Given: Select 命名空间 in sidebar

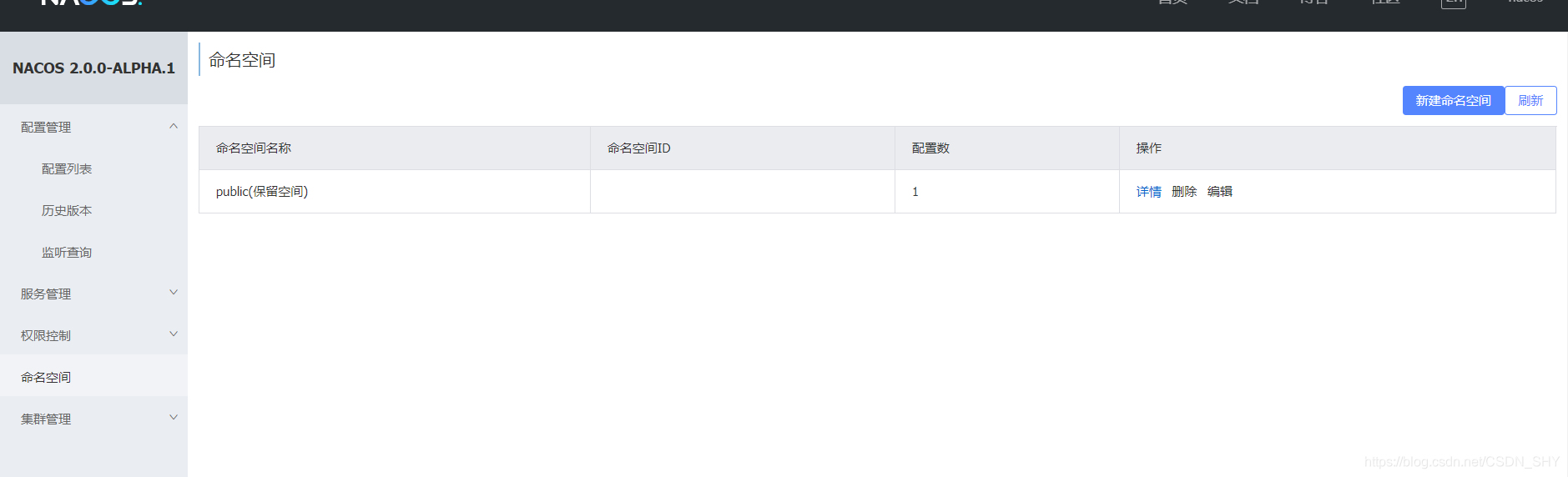Looking at the screenshot, I should coord(93,377).
